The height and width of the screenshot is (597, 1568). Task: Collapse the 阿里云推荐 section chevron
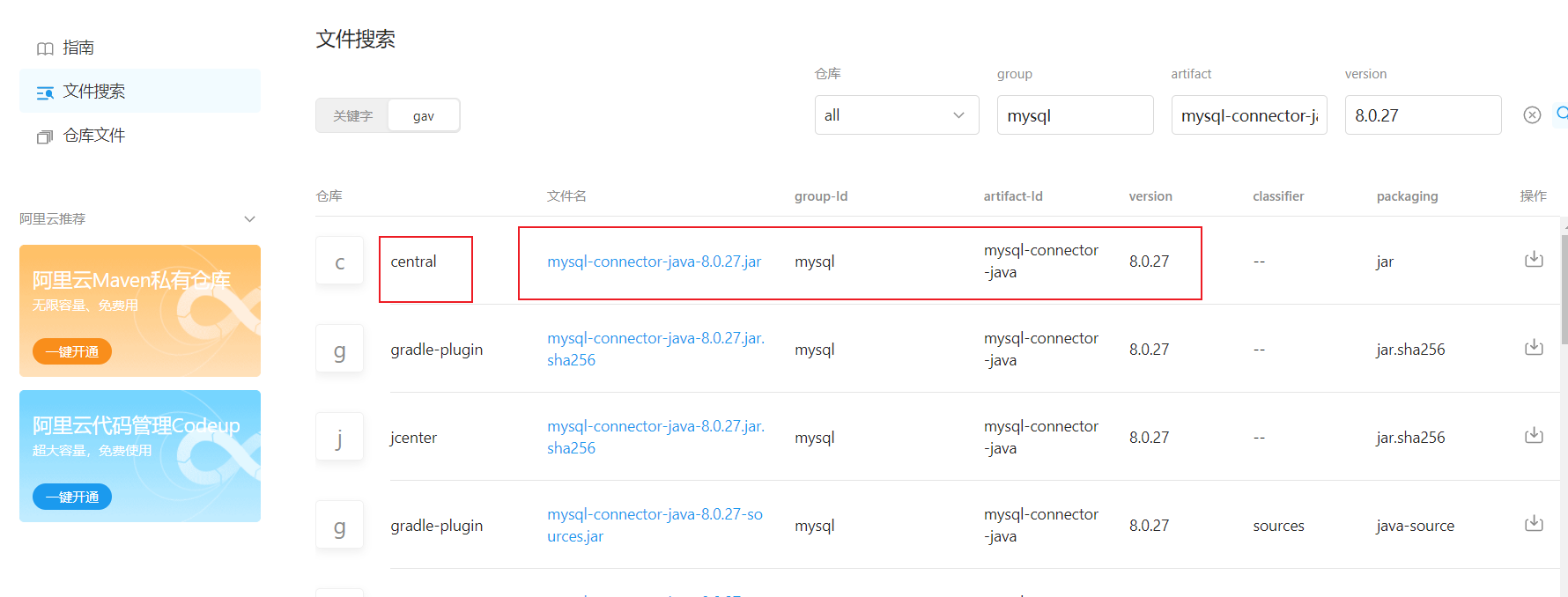(249, 219)
